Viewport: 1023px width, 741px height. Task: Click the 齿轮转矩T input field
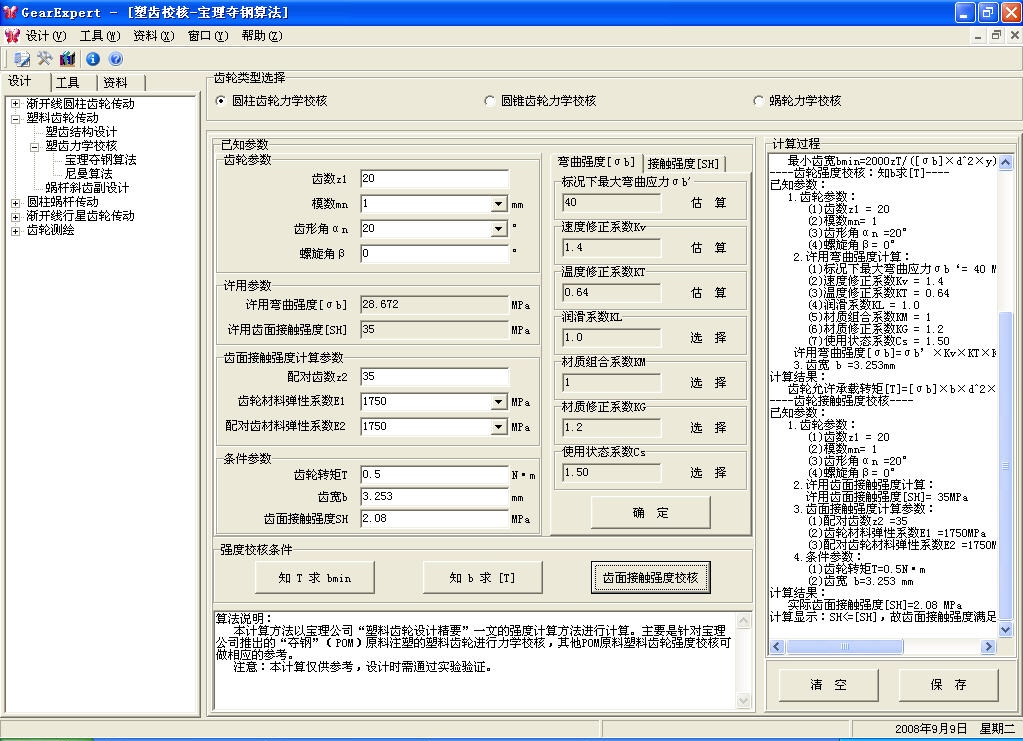pyautogui.click(x=435, y=475)
